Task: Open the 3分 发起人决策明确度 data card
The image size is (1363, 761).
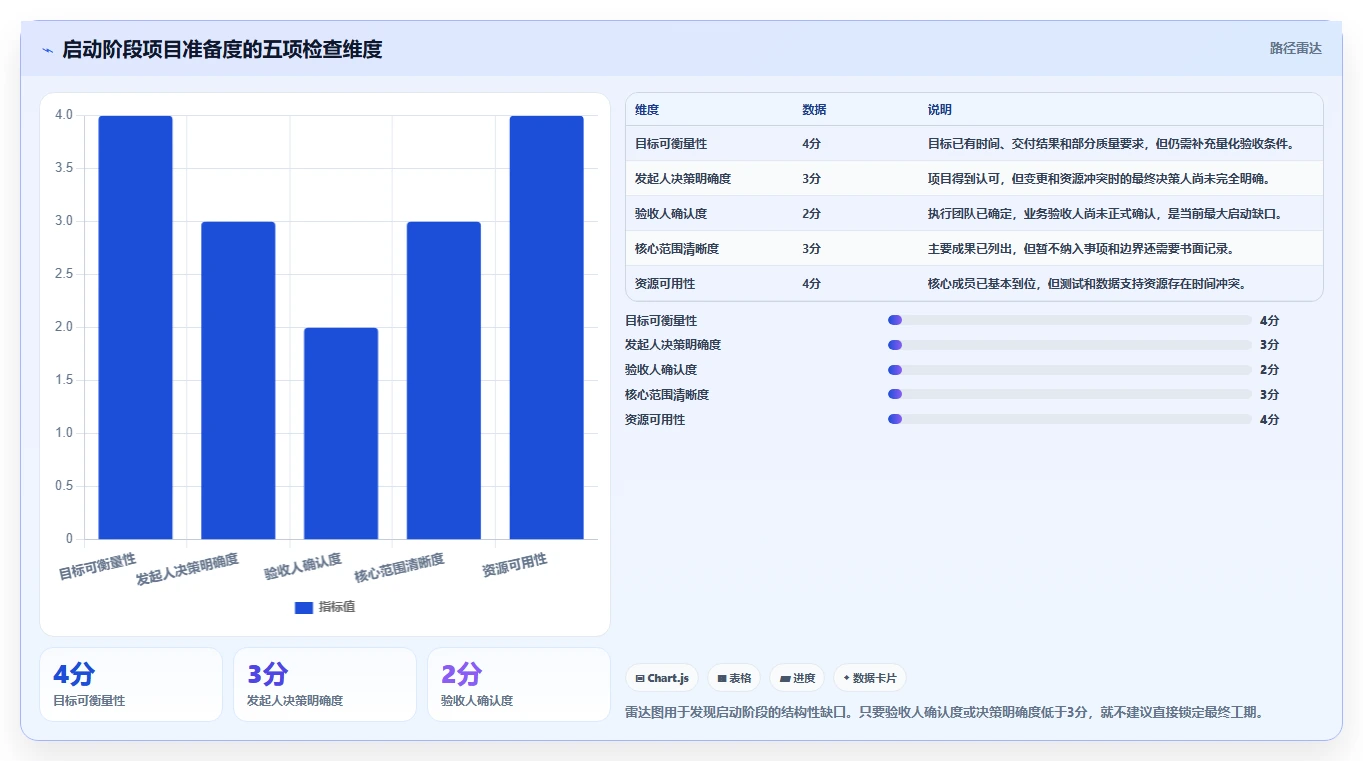Action: click(x=325, y=684)
